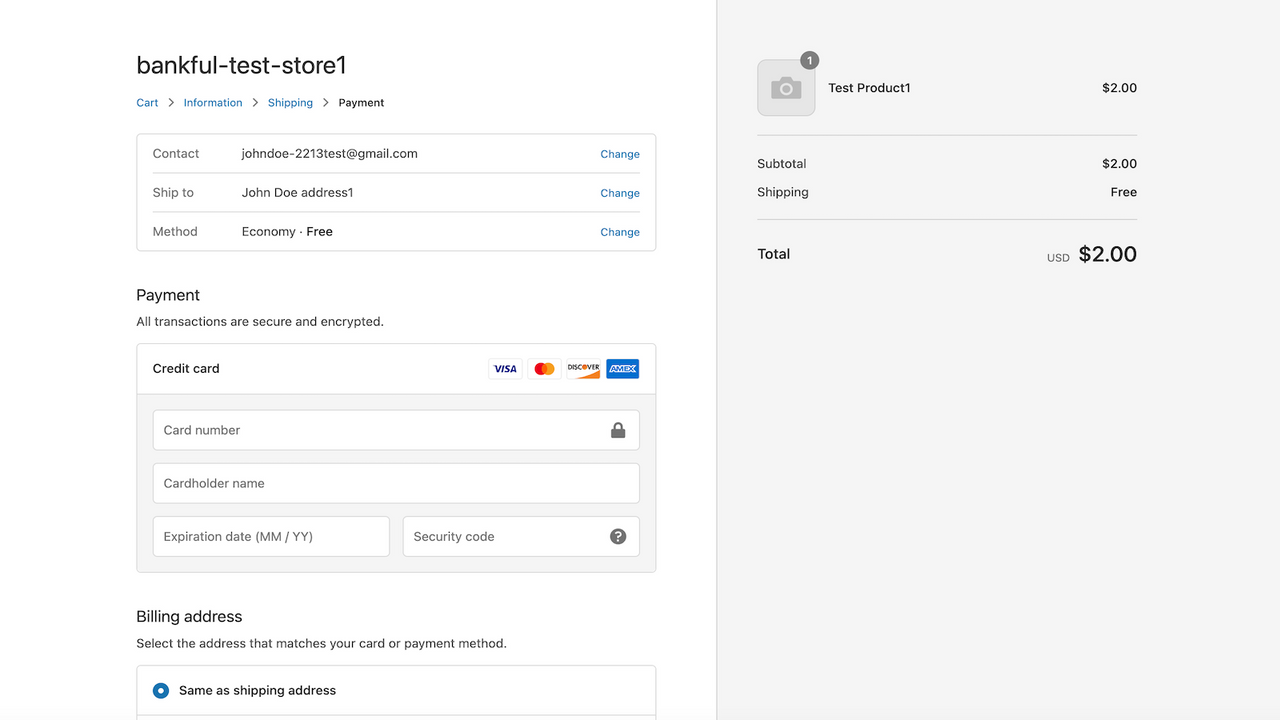Click the Payment breadcrumb step

click(361, 103)
